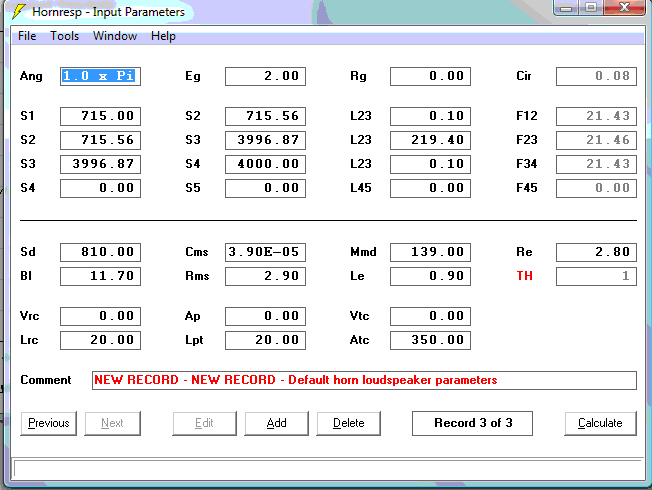The height and width of the screenshot is (490, 652).
Task: Click the Cms field with 3.90E-05
Action: (265, 252)
